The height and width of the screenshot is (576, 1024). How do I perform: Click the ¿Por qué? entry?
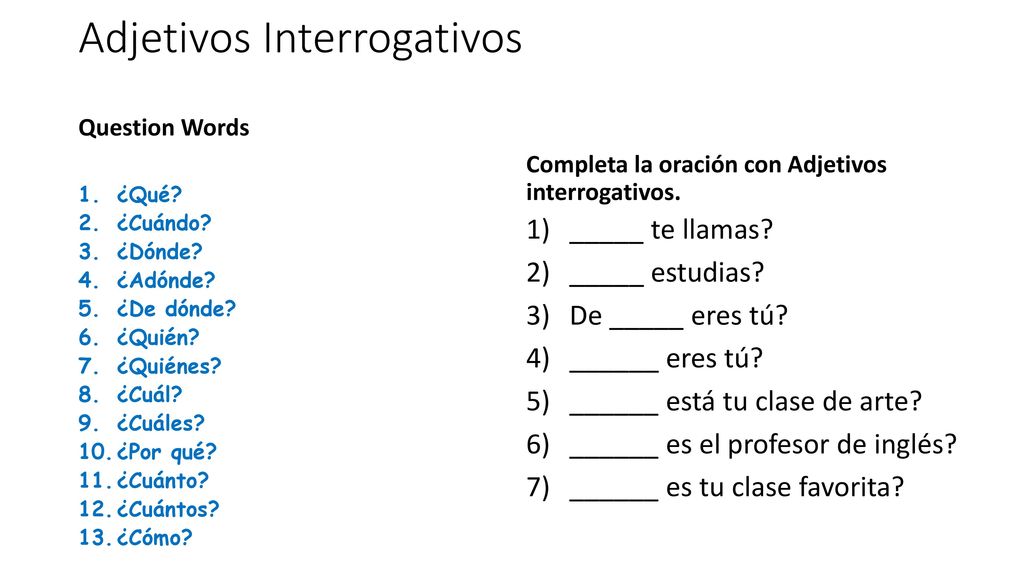pos(167,452)
